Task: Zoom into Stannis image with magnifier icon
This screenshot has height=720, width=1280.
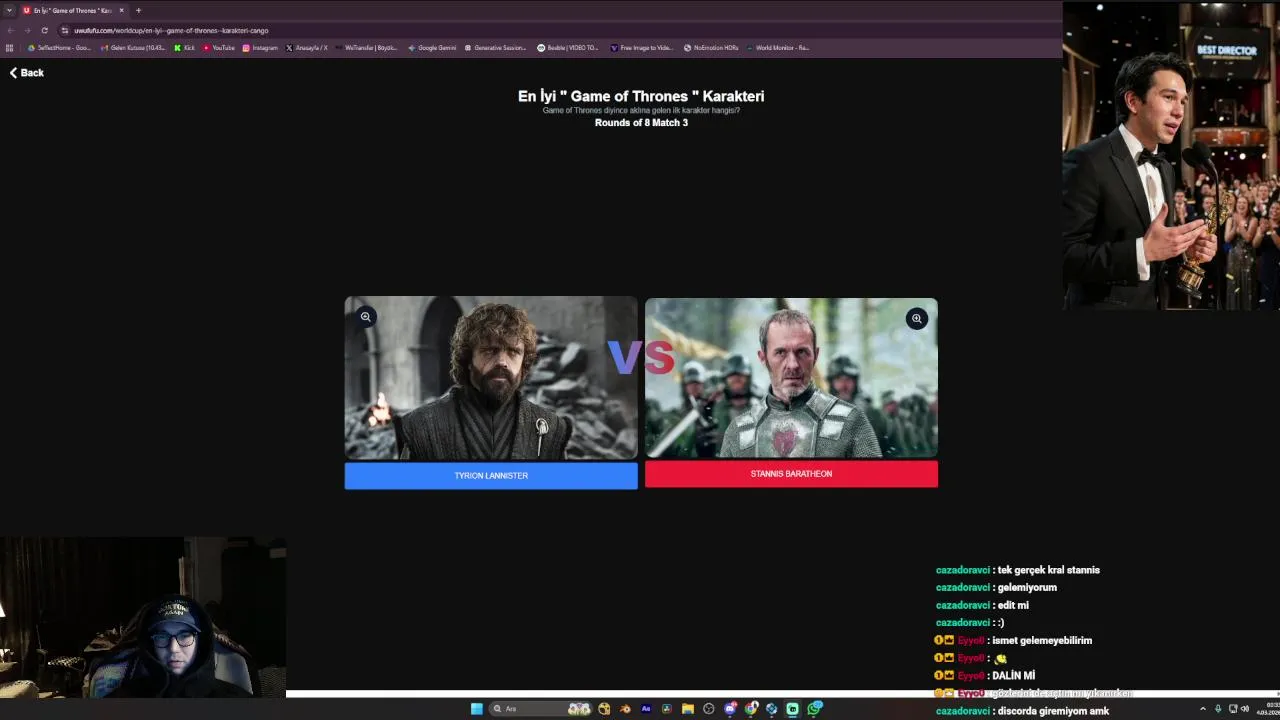Action: [x=916, y=319]
